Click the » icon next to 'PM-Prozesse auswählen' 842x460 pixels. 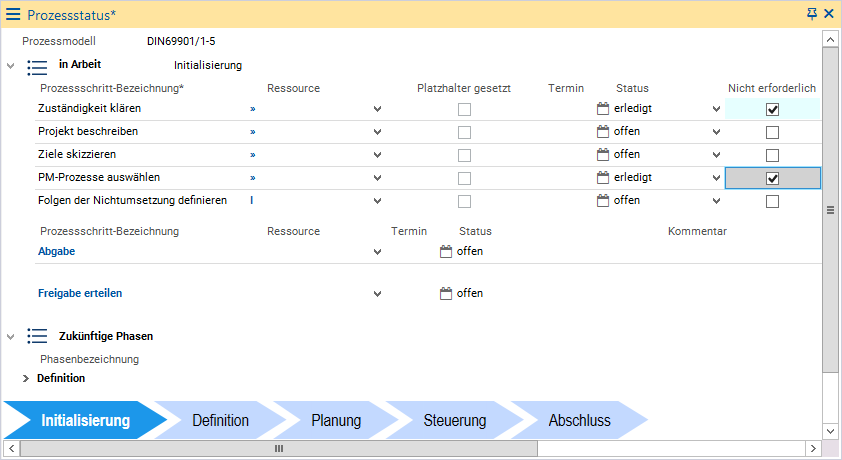click(252, 178)
